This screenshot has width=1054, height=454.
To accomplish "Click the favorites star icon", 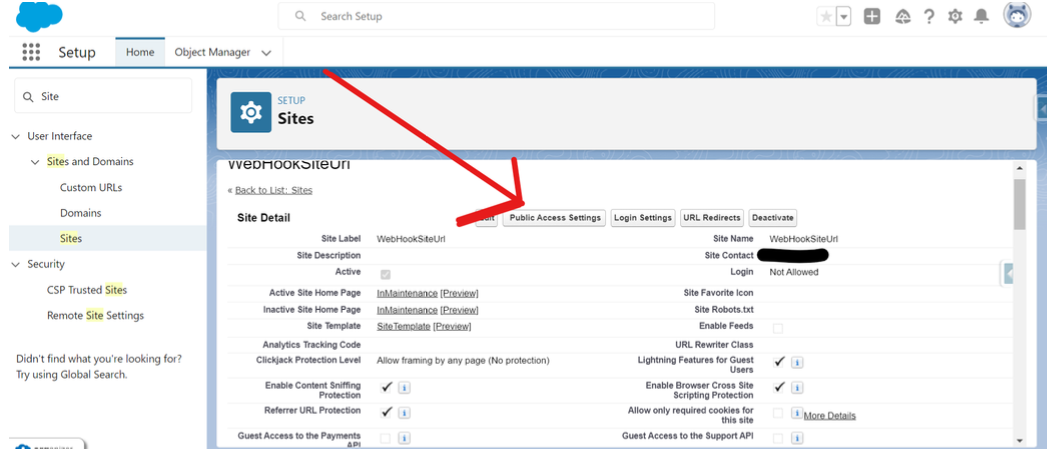I will [x=826, y=17].
